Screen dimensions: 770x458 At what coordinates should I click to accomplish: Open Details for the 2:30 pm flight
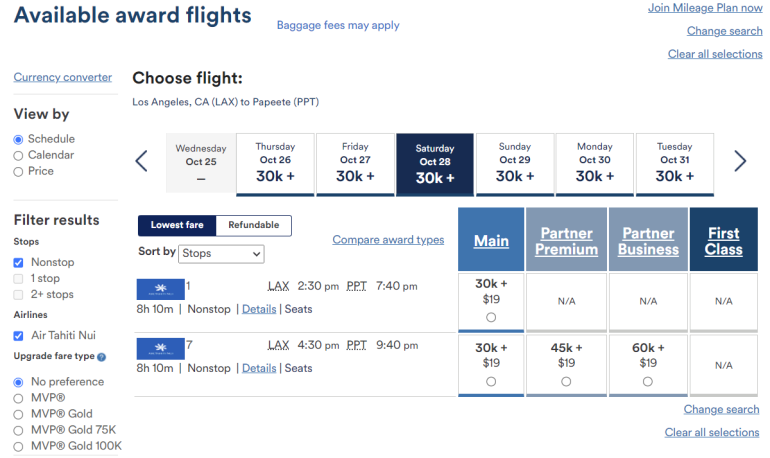pyautogui.click(x=259, y=310)
